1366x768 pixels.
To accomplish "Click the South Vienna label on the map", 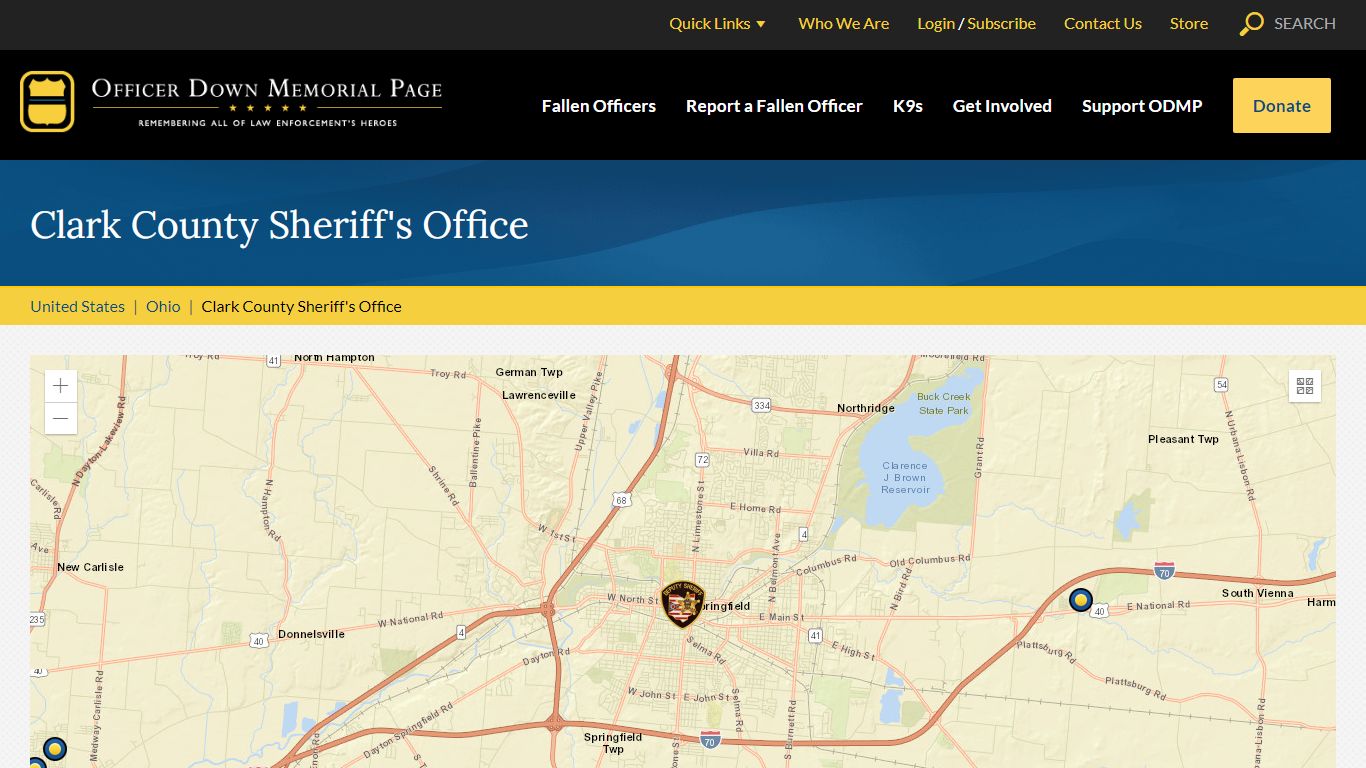I will pos(1258,593).
